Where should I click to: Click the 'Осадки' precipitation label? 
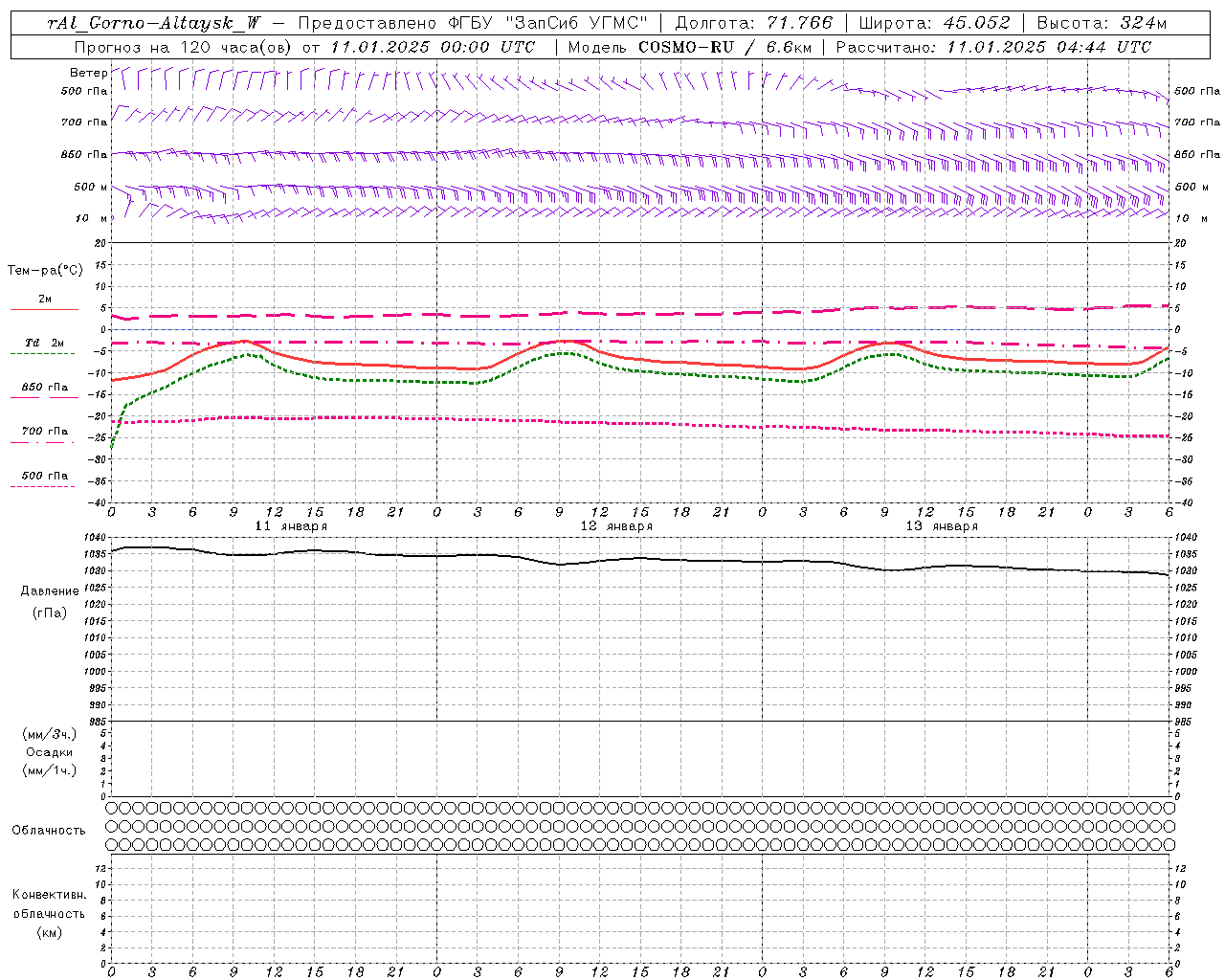click(50, 752)
